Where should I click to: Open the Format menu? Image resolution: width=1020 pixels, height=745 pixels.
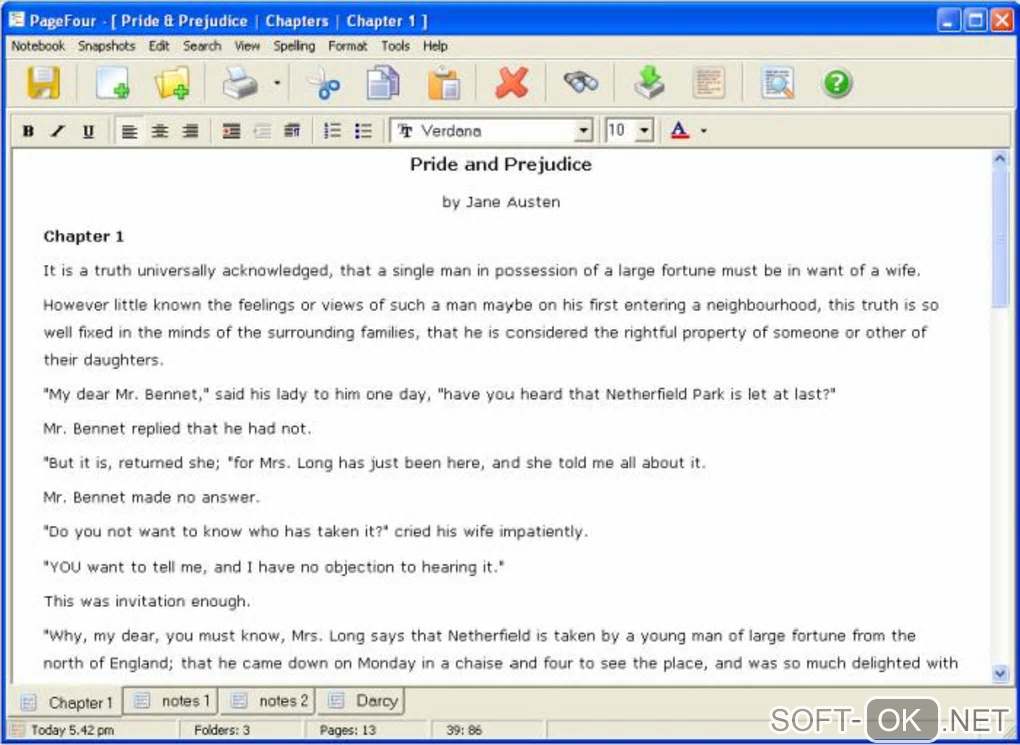click(x=348, y=46)
